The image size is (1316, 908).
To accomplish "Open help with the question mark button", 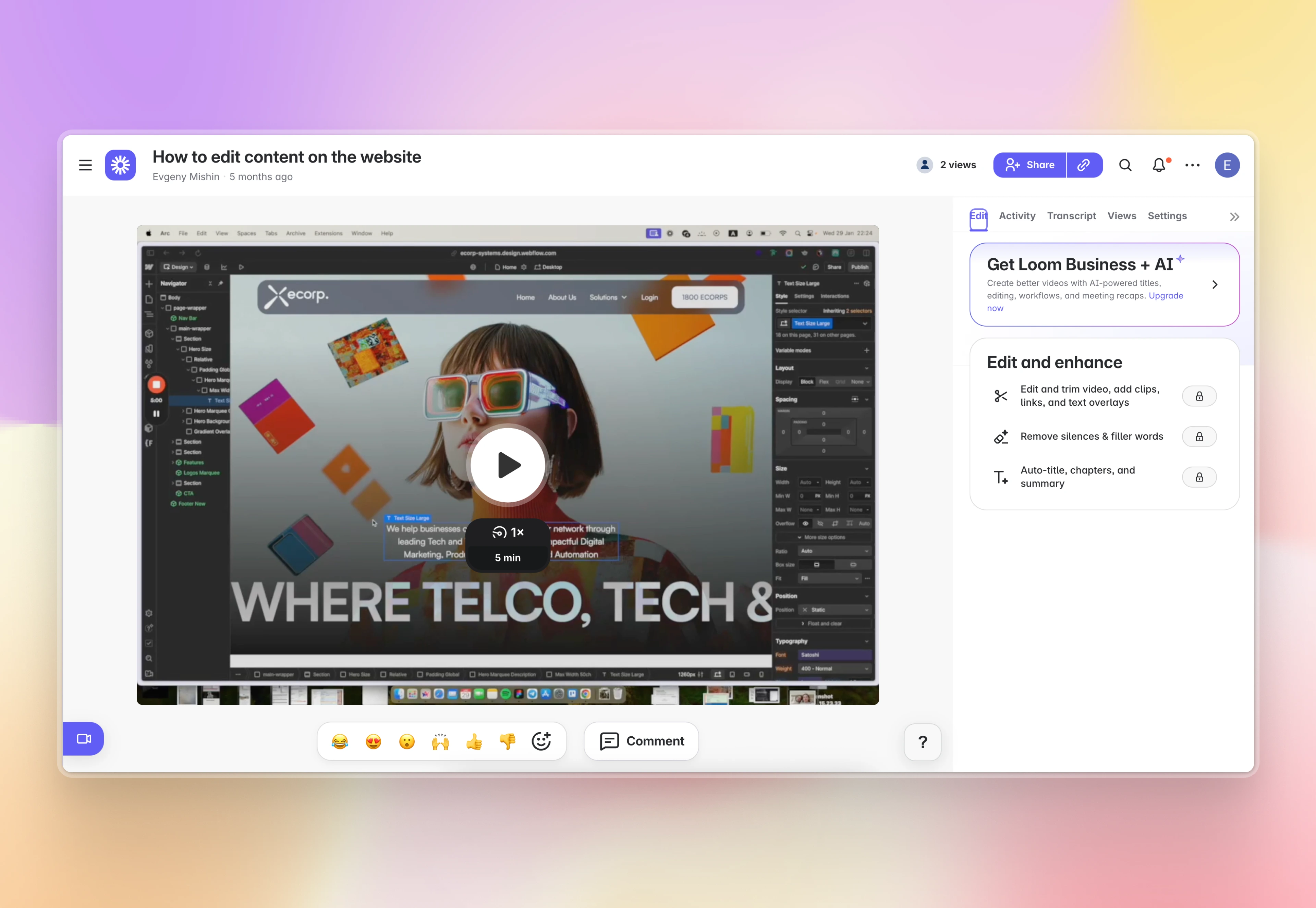I will pos(922,742).
